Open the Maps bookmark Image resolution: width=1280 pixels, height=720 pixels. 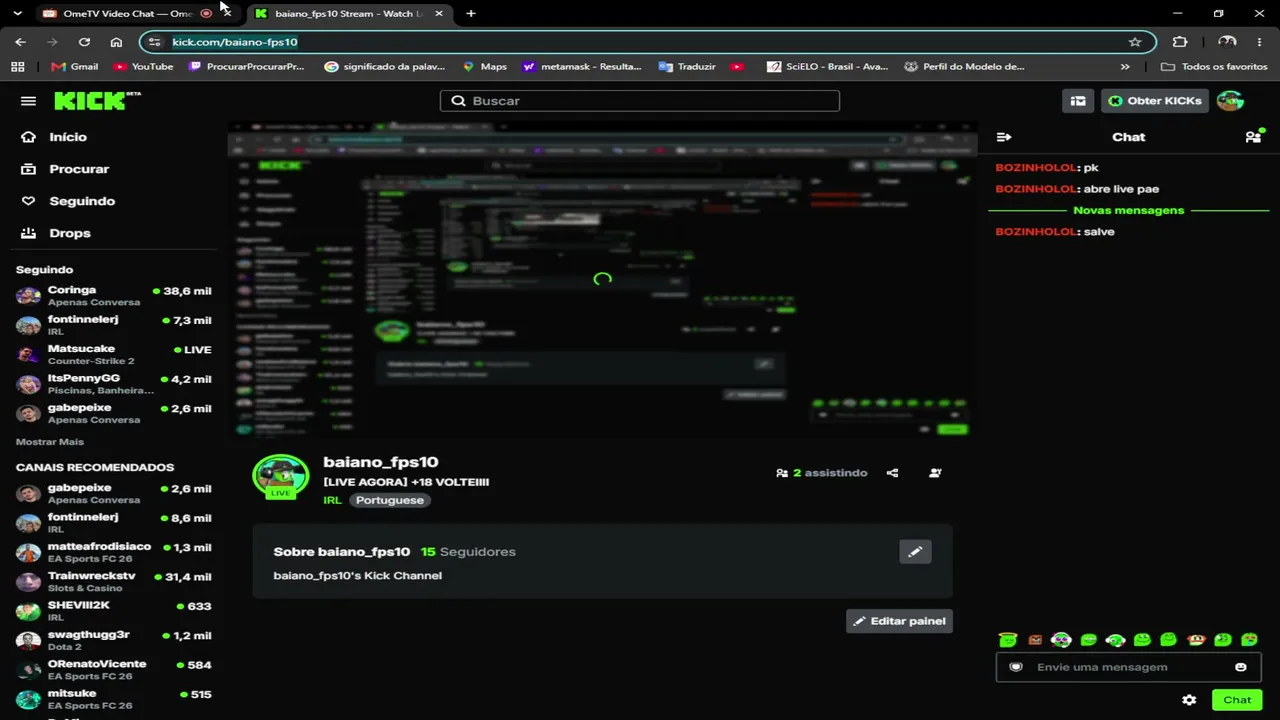484,67
